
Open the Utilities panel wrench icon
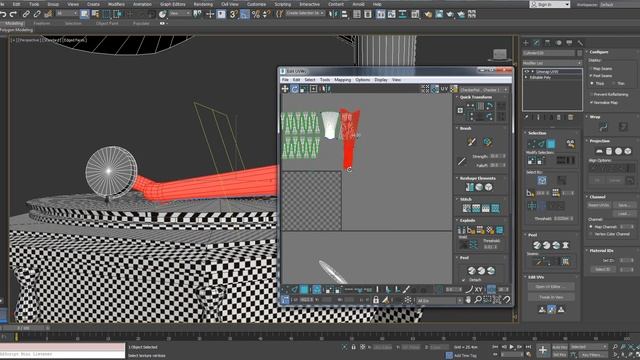(x=580, y=43)
